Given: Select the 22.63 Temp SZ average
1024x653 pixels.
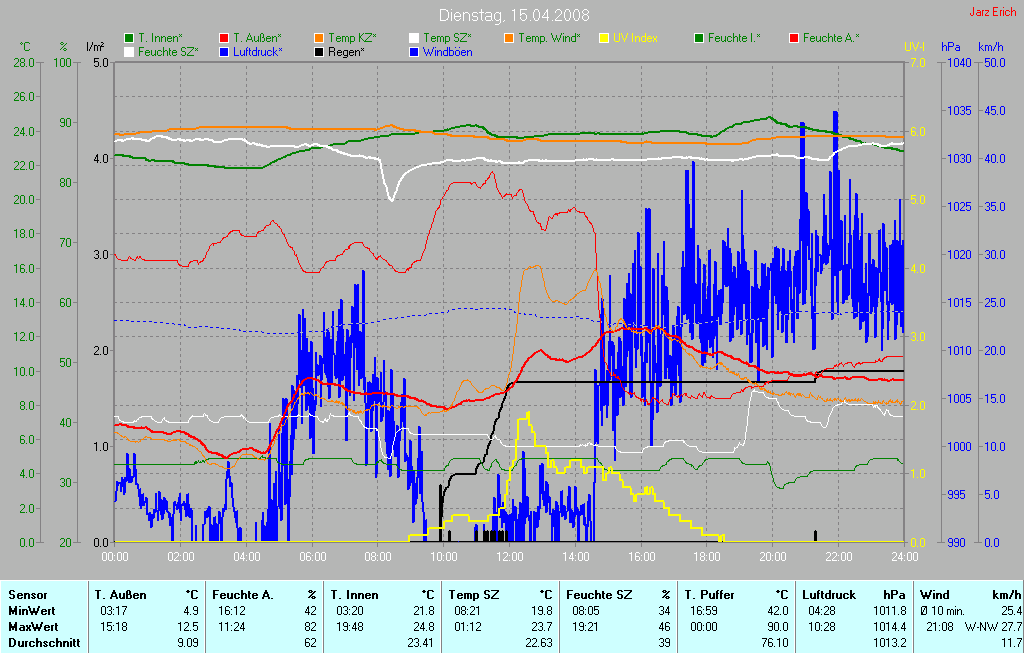Looking at the screenshot, I should pyautogui.click(x=537, y=643).
